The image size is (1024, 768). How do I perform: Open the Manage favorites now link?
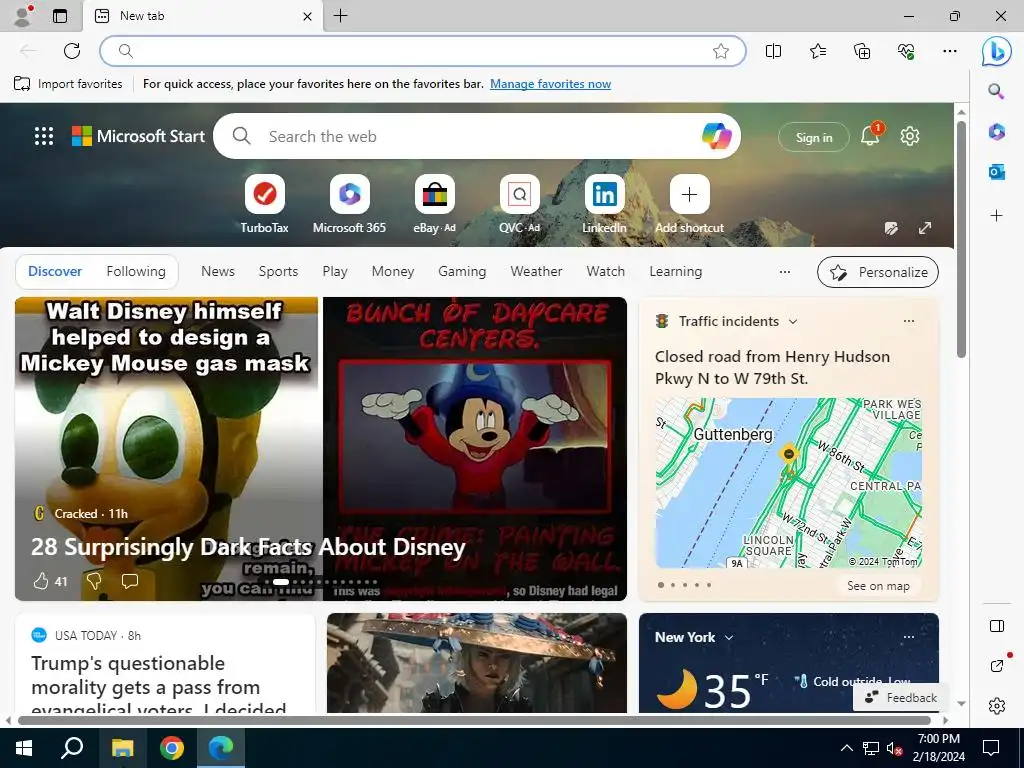[x=551, y=84]
